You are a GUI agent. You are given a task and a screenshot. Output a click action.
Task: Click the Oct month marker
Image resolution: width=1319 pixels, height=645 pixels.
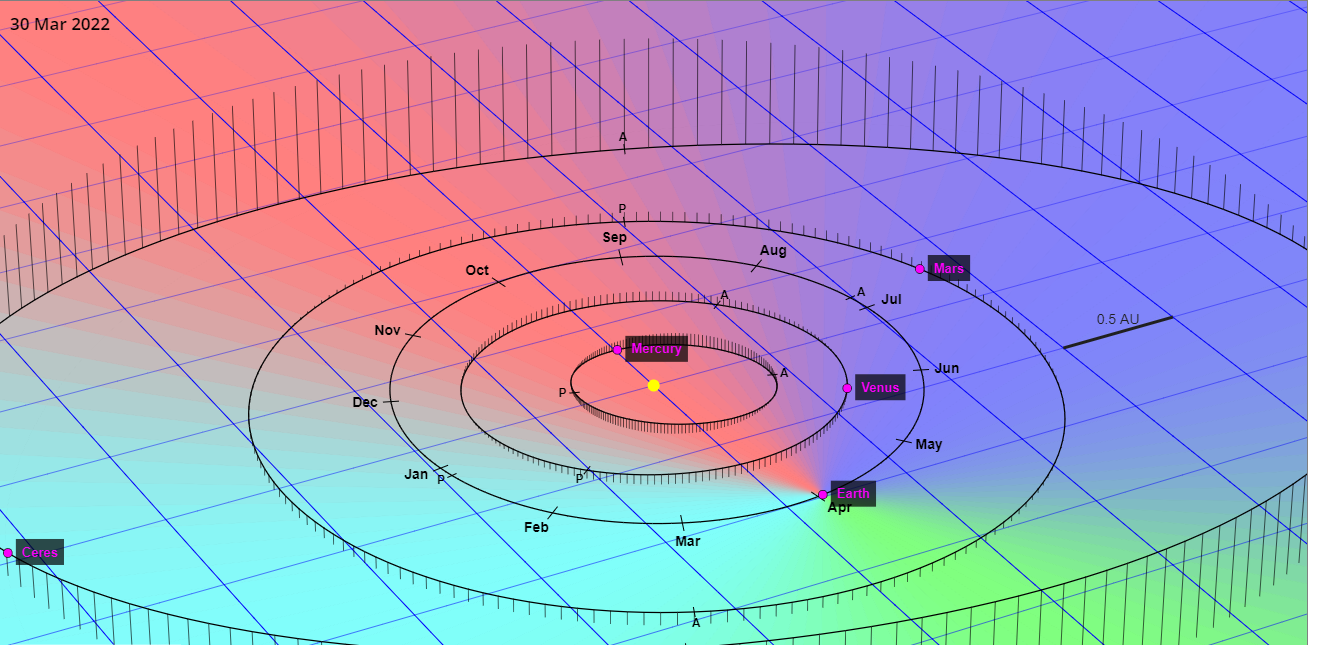pyautogui.click(x=477, y=270)
